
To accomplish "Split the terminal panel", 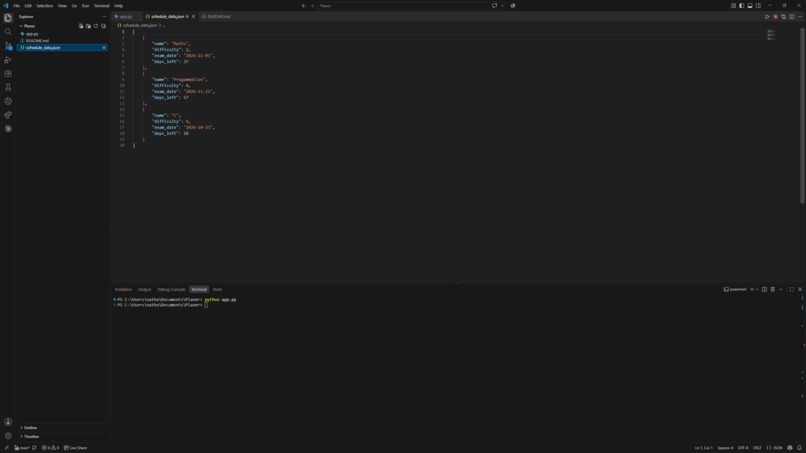I will click(x=764, y=289).
